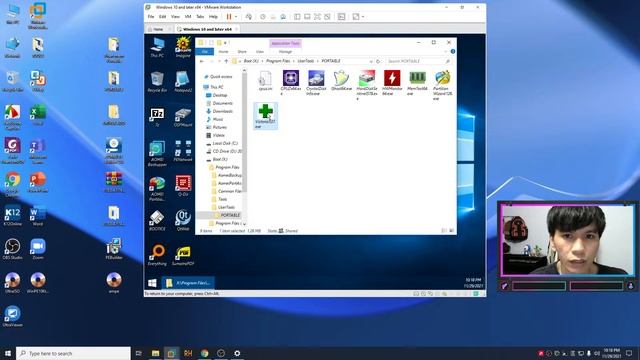
Task: Open the 7z shortcut on VM desktop
Action: [x=157, y=118]
